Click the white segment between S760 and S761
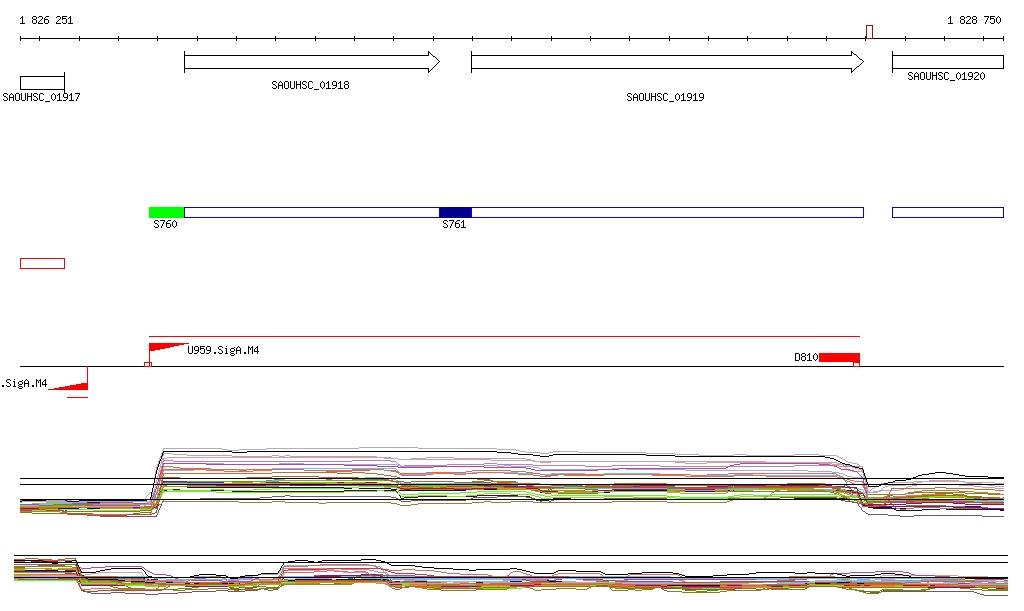Image resolution: width=1024 pixels, height=611 pixels. (311, 212)
